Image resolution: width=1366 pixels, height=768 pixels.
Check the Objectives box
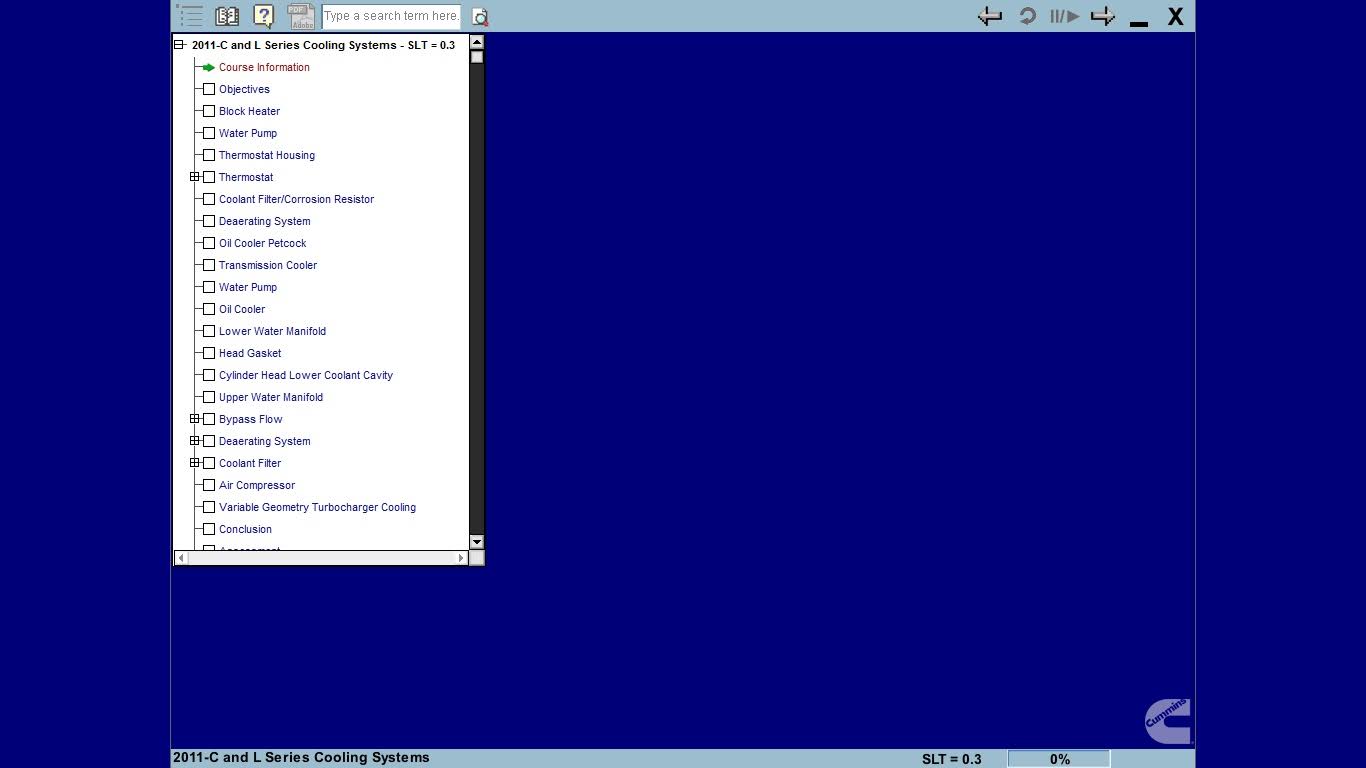coord(209,89)
